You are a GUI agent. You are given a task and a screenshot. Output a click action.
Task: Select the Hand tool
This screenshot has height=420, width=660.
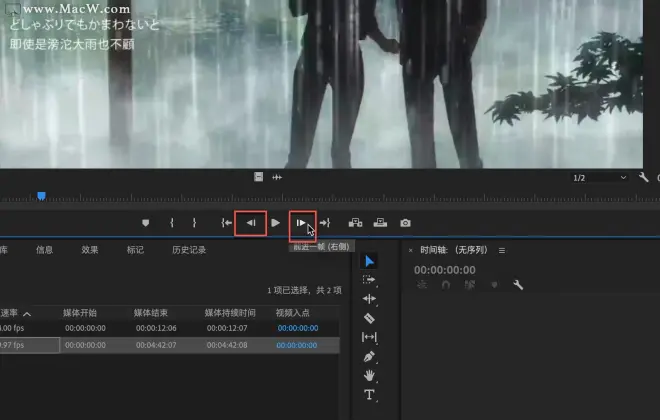click(x=369, y=375)
